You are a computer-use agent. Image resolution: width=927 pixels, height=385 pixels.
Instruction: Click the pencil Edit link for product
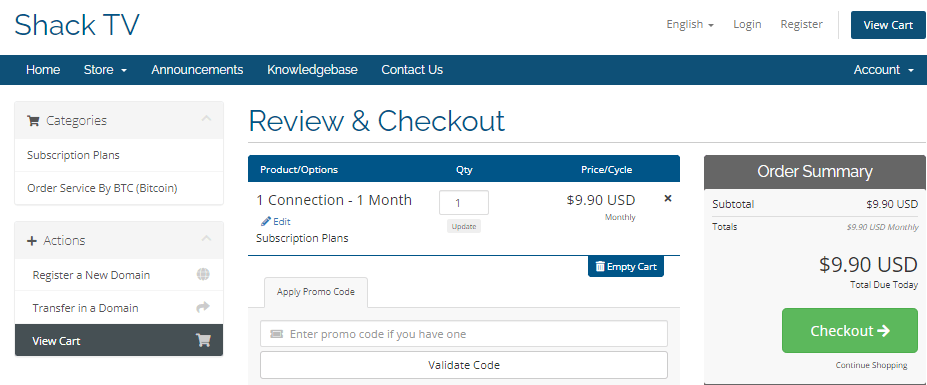click(276, 222)
